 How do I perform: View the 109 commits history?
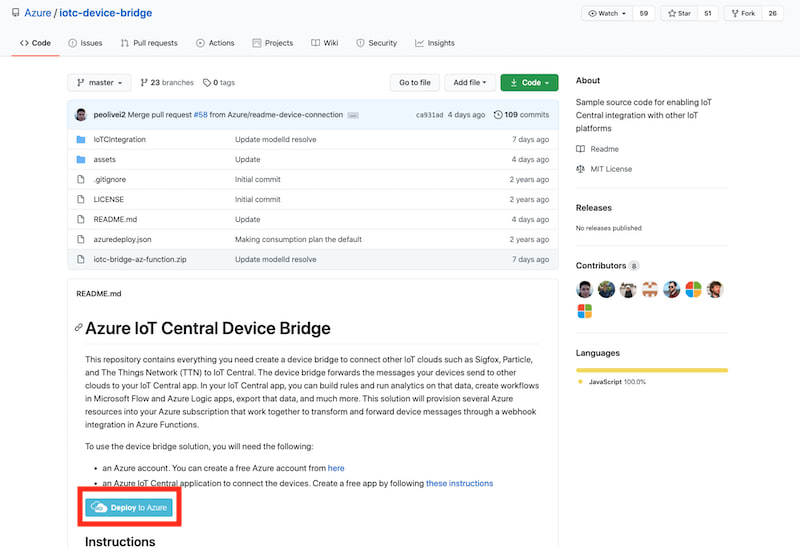click(521, 114)
